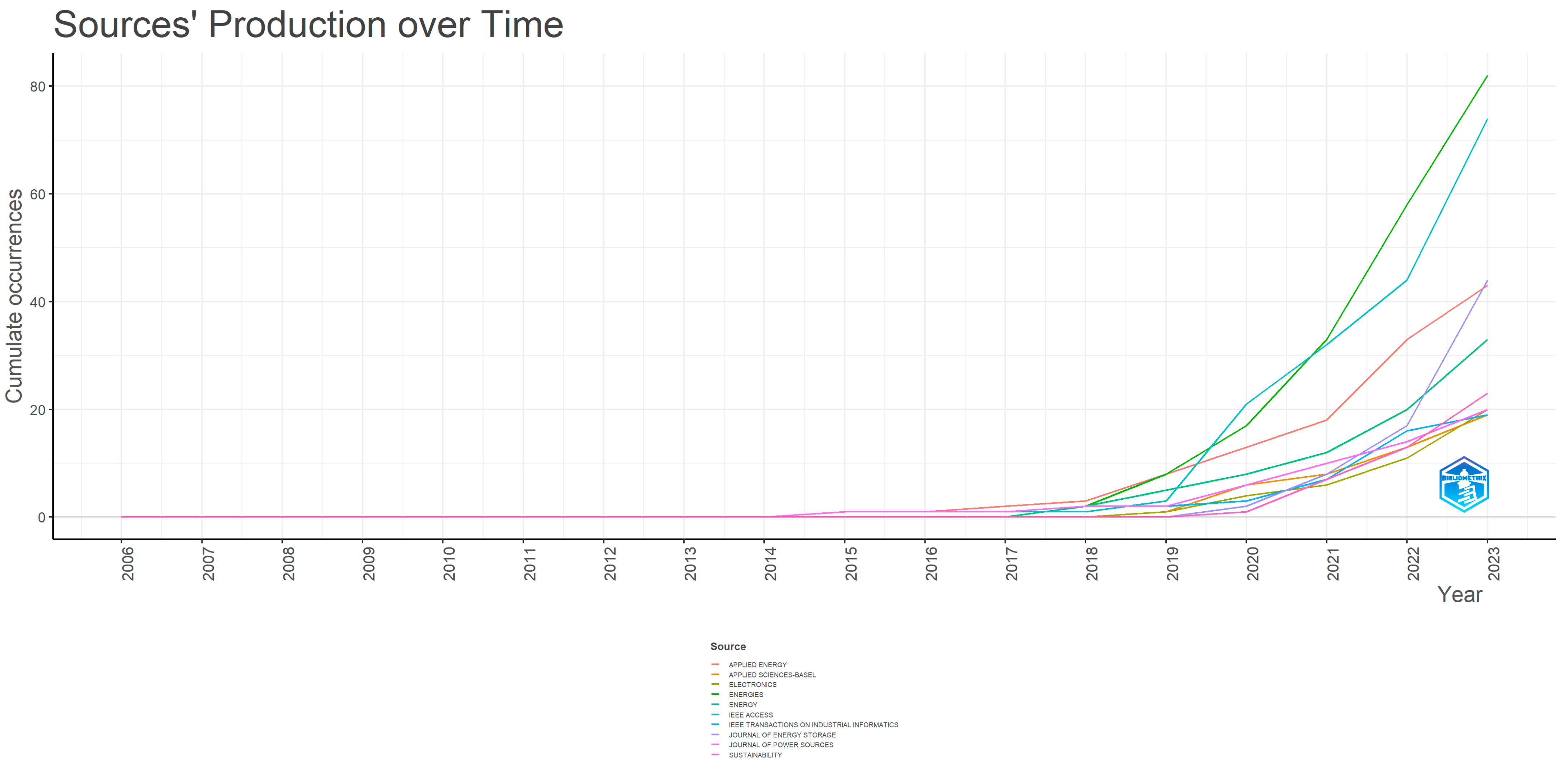
Task: Click the SUSTAINABILITY legend entry
Action: click(x=755, y=755)
